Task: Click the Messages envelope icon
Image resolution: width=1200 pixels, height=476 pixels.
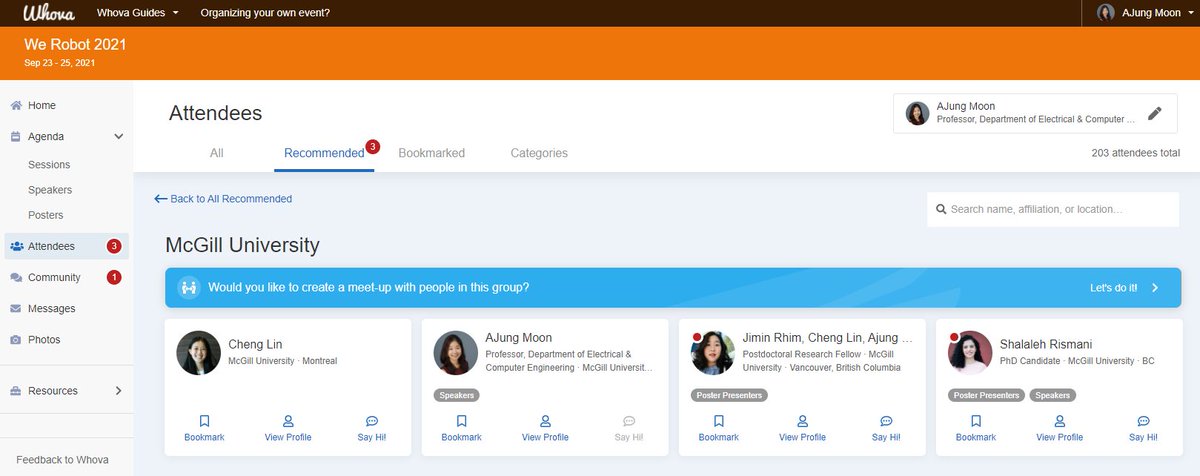Action: click(x=16, y=309)
